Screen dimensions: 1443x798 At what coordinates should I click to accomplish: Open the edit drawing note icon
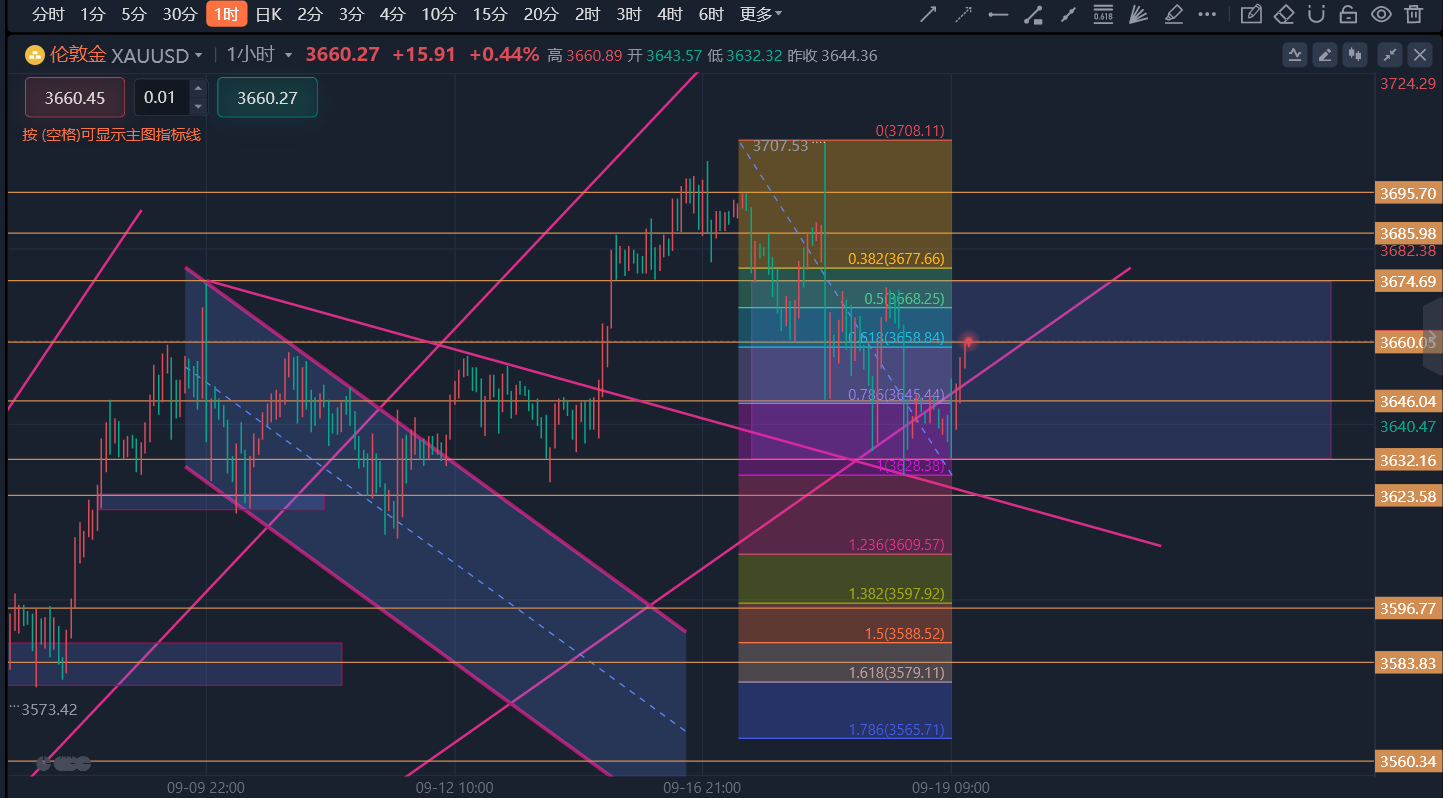(x=1250, y=14)
